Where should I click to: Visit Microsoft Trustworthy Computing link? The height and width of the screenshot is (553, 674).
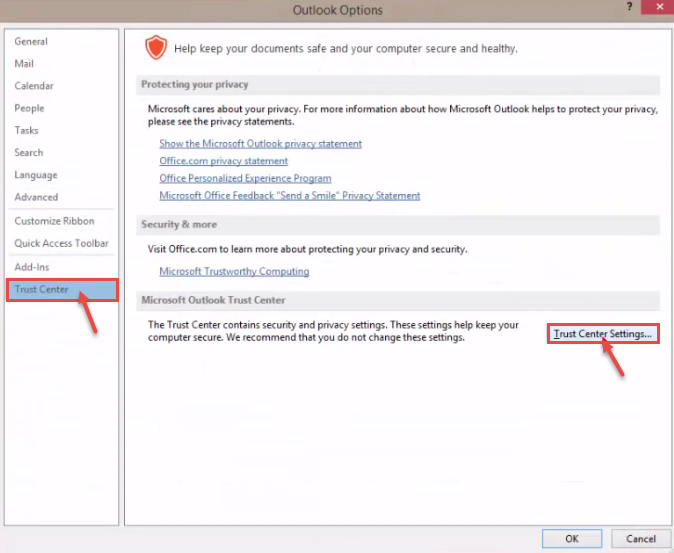(x=234, y=272)
